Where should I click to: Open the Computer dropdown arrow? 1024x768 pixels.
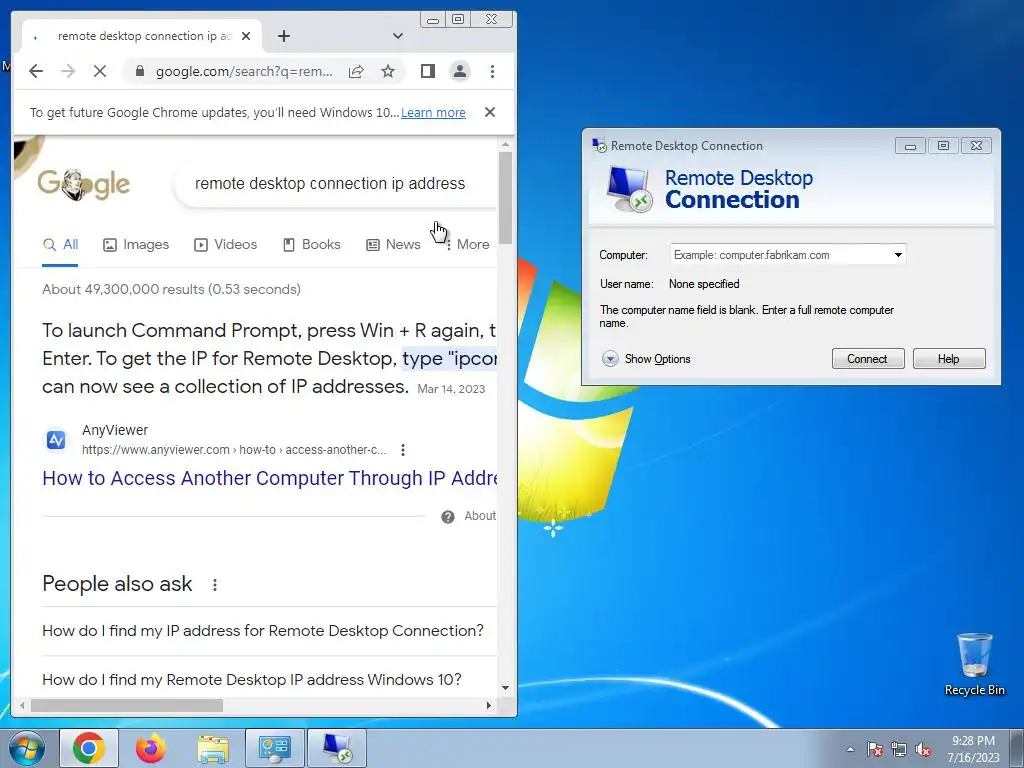(899, 255)
